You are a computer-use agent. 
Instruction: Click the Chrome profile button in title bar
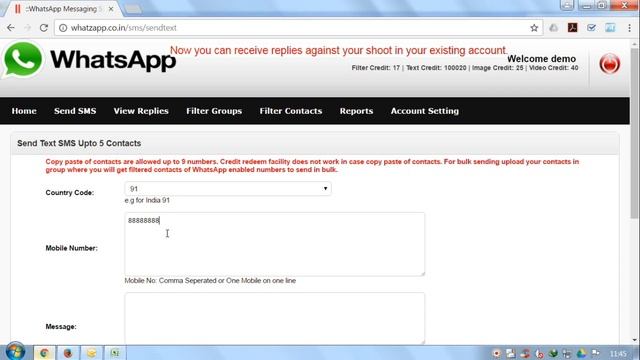coord(567,5)
